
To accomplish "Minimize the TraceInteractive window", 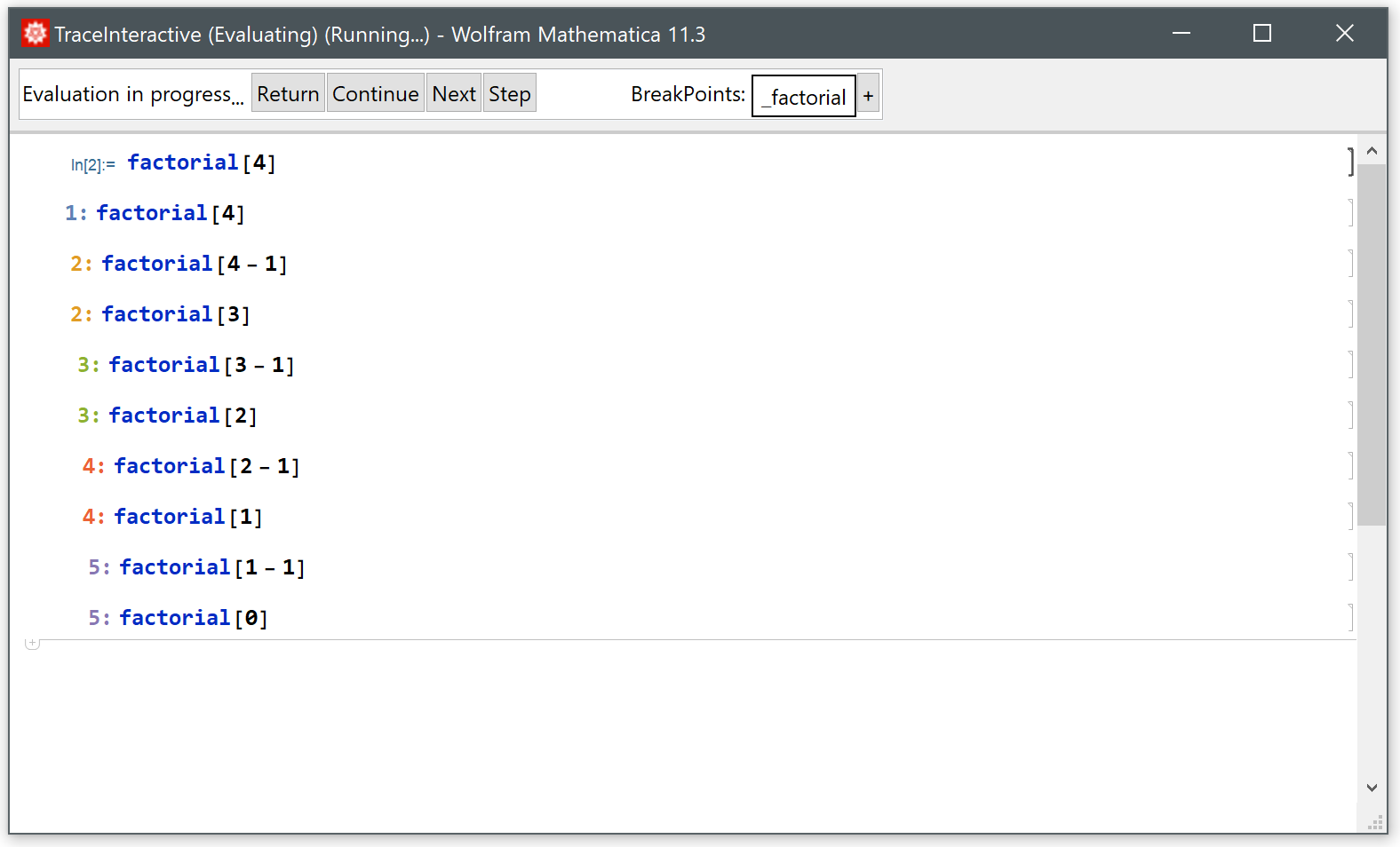I will click(x=1181, y=34).
